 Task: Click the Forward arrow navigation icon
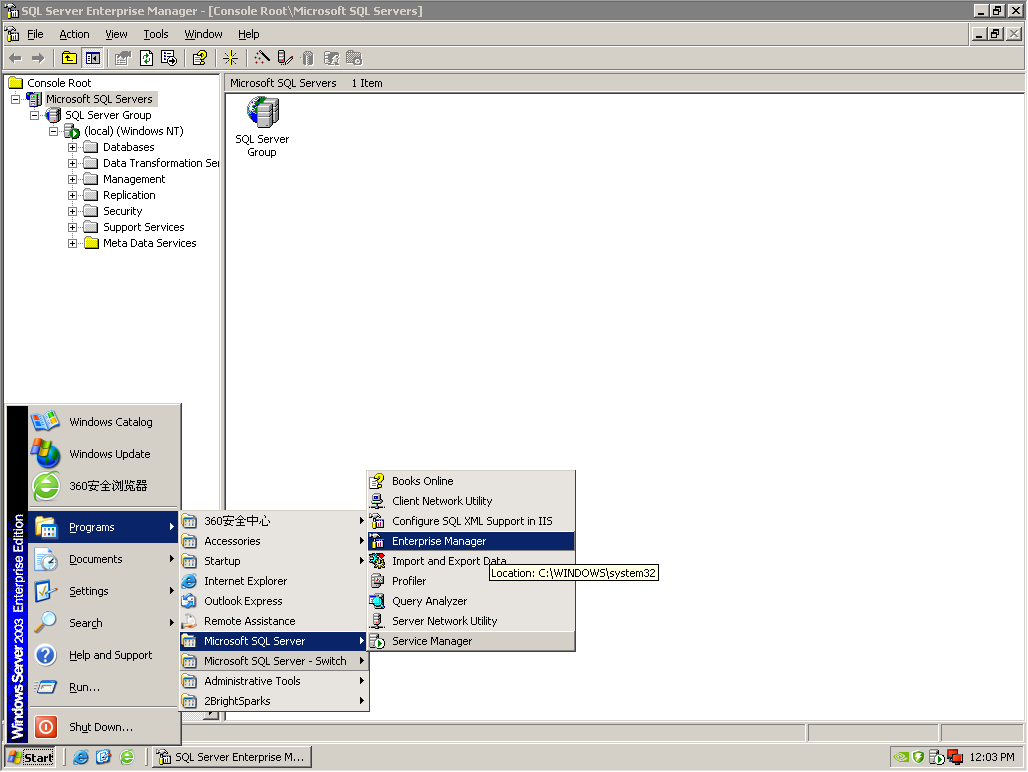37,58
